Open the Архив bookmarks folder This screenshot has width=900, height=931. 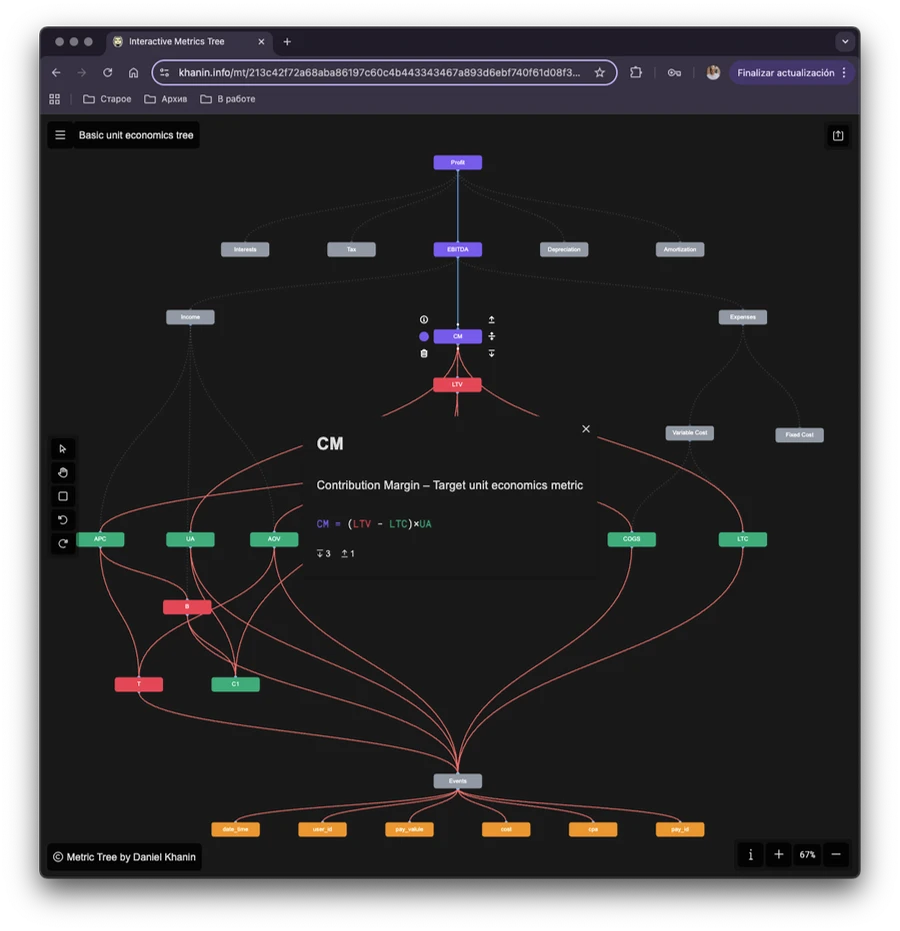pos(166,99)
